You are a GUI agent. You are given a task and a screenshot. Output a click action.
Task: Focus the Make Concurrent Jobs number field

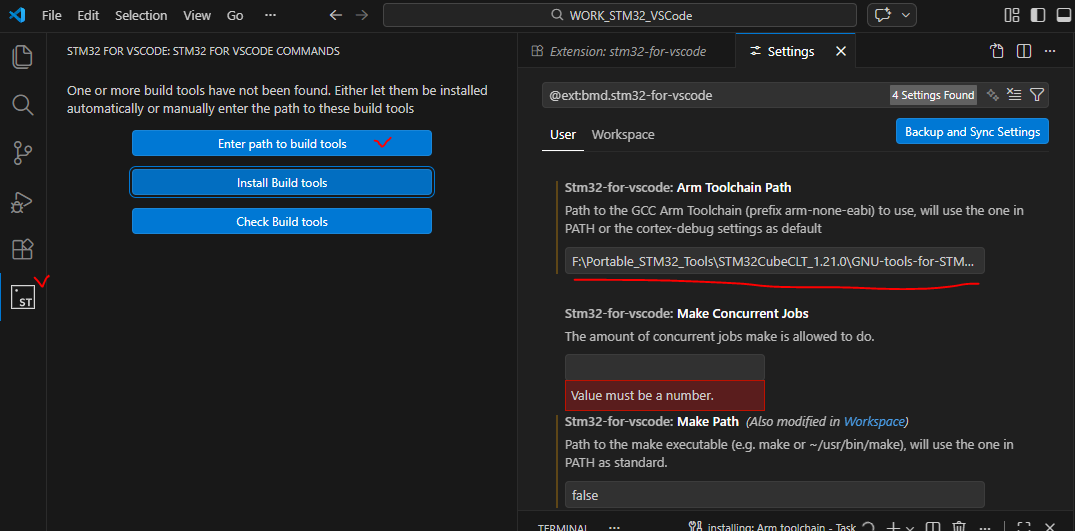click(664, 367)
